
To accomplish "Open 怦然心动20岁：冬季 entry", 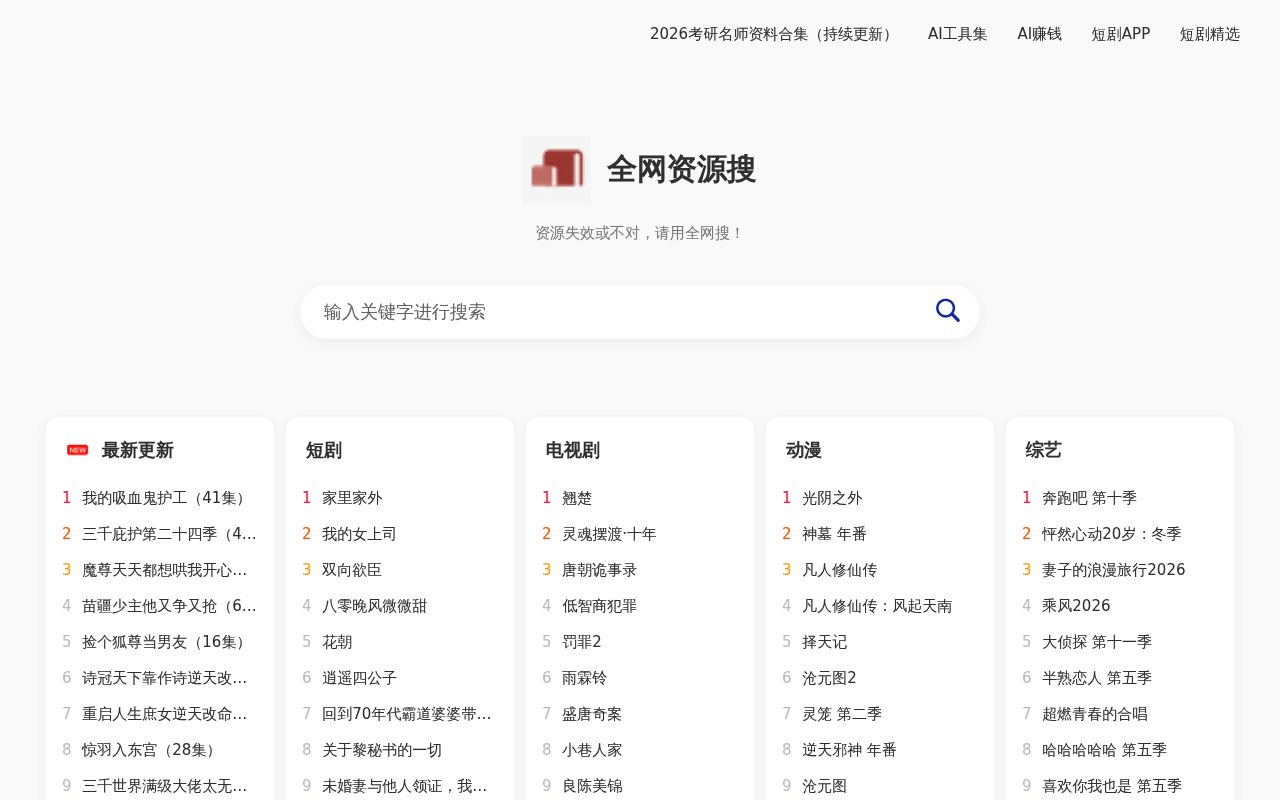I will point(1112,534).
